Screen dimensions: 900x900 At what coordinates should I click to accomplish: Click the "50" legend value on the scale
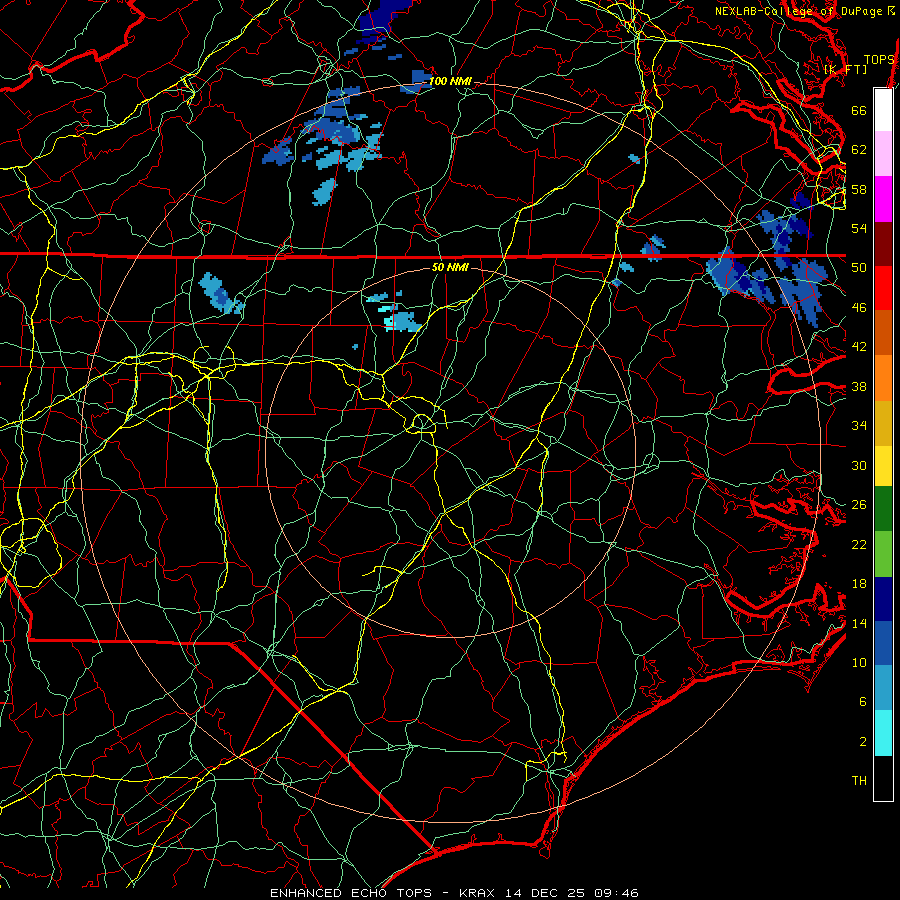[x=859, y=268]
